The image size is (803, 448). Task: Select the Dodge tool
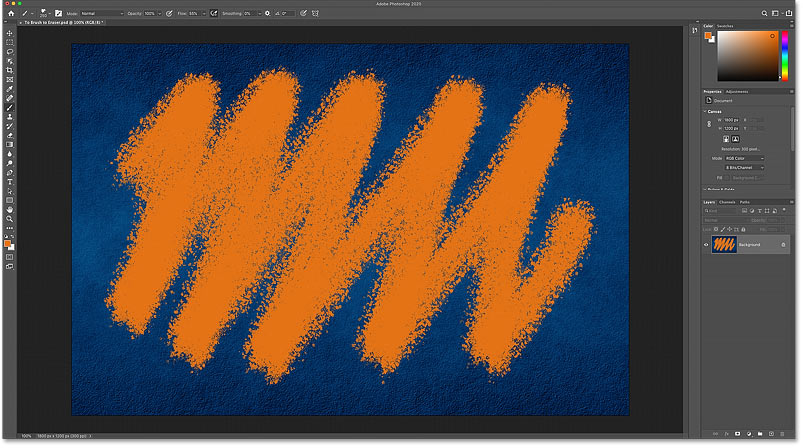[x=10, y=163]
